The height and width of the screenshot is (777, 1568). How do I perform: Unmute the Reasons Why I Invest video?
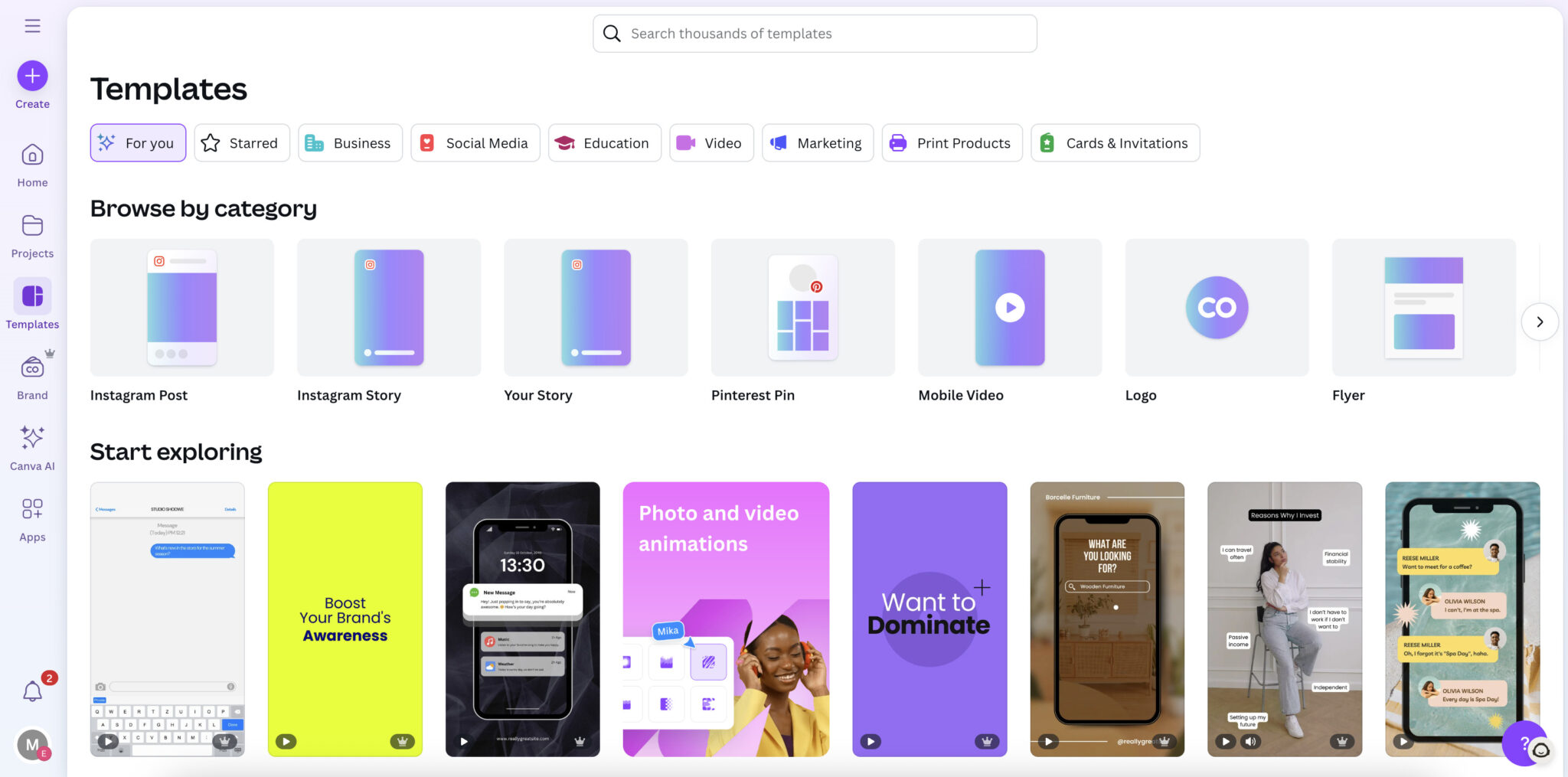[1250, 741]
